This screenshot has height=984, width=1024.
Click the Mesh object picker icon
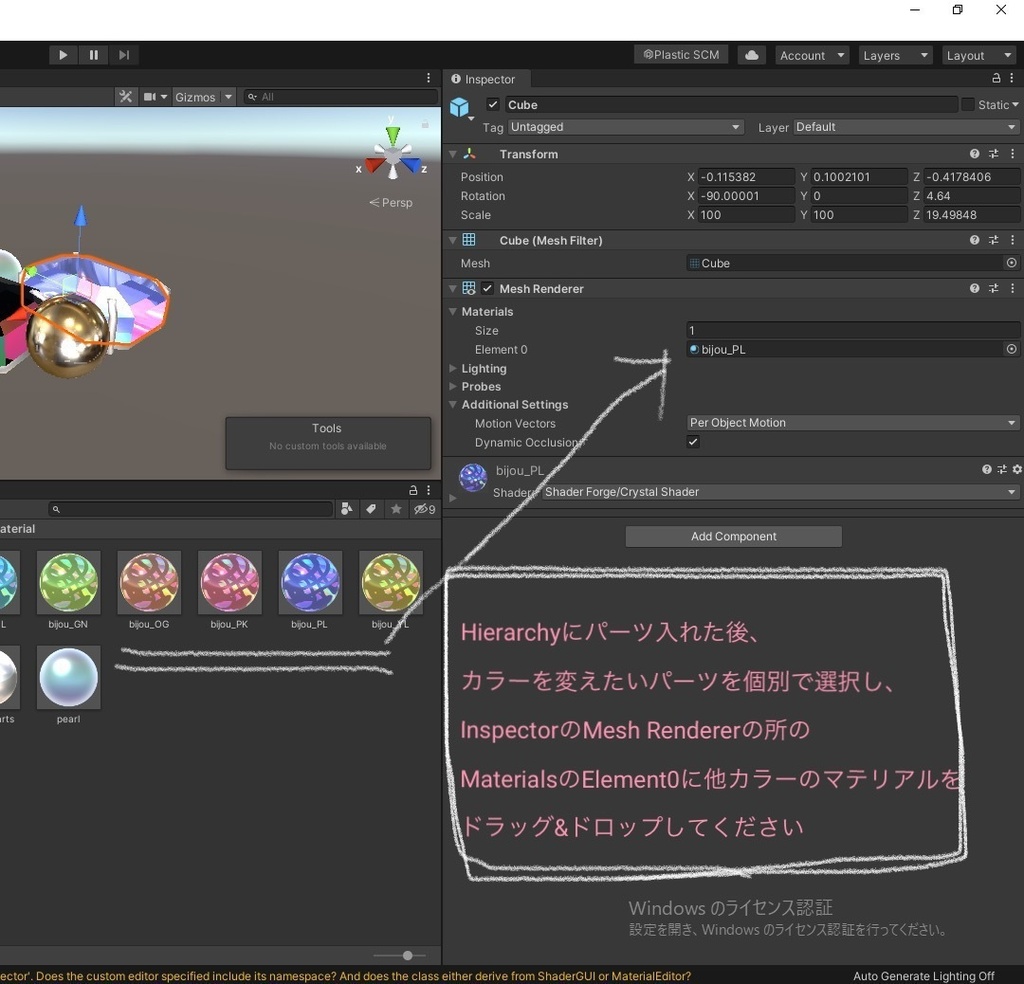(x=1011, y=263)
